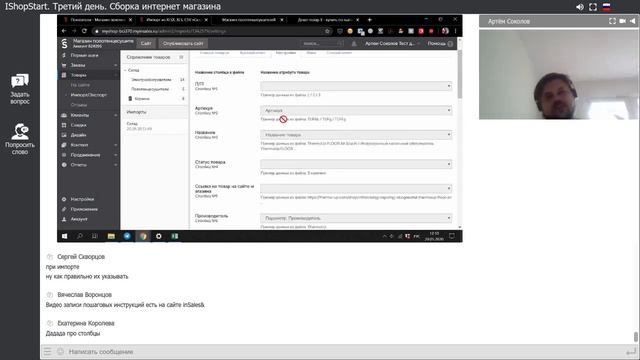Viewport: 640px width, 360px height.
Task: Click the admin search field
Action: pyautogui.click(x=322, y=43)
